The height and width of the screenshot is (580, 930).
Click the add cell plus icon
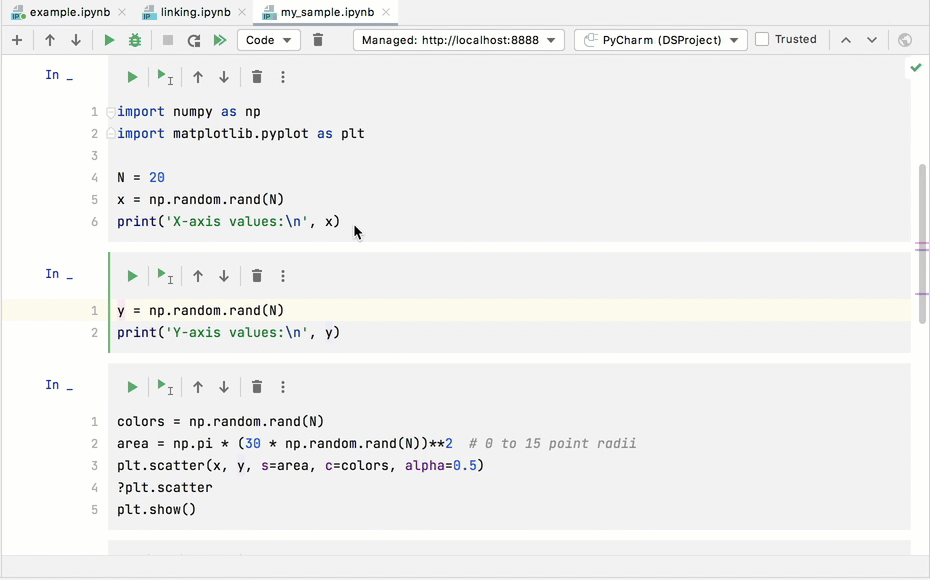(x=17, y=40)
